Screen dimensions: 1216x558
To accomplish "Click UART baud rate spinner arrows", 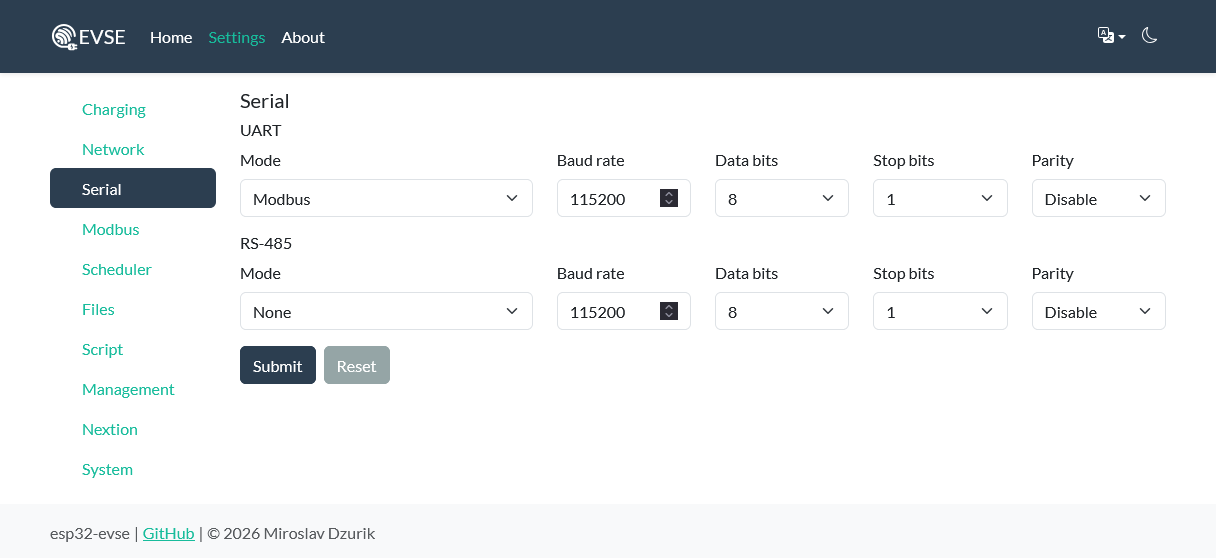I will [669, 198].
